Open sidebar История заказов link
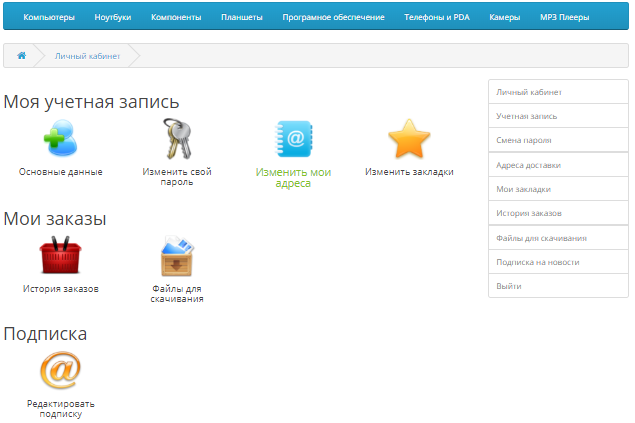The width and height of the screenshot is (635, 423). pyautogui.click(x=528, y=213)
